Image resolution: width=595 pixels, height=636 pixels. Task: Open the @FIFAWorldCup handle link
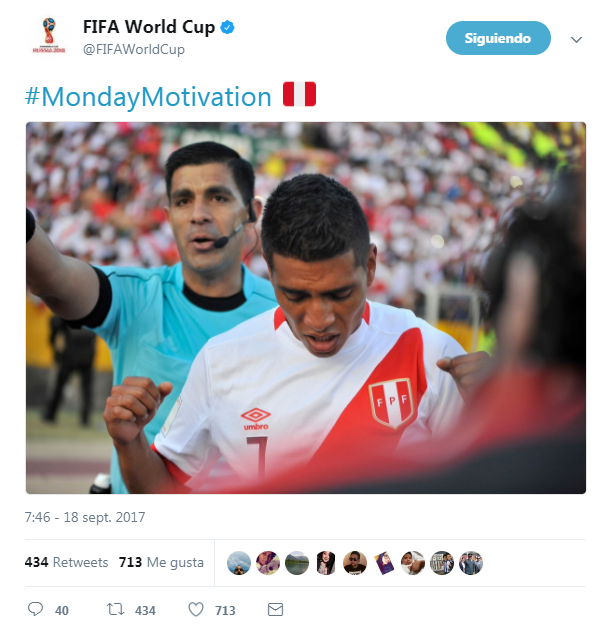[134, 49]
